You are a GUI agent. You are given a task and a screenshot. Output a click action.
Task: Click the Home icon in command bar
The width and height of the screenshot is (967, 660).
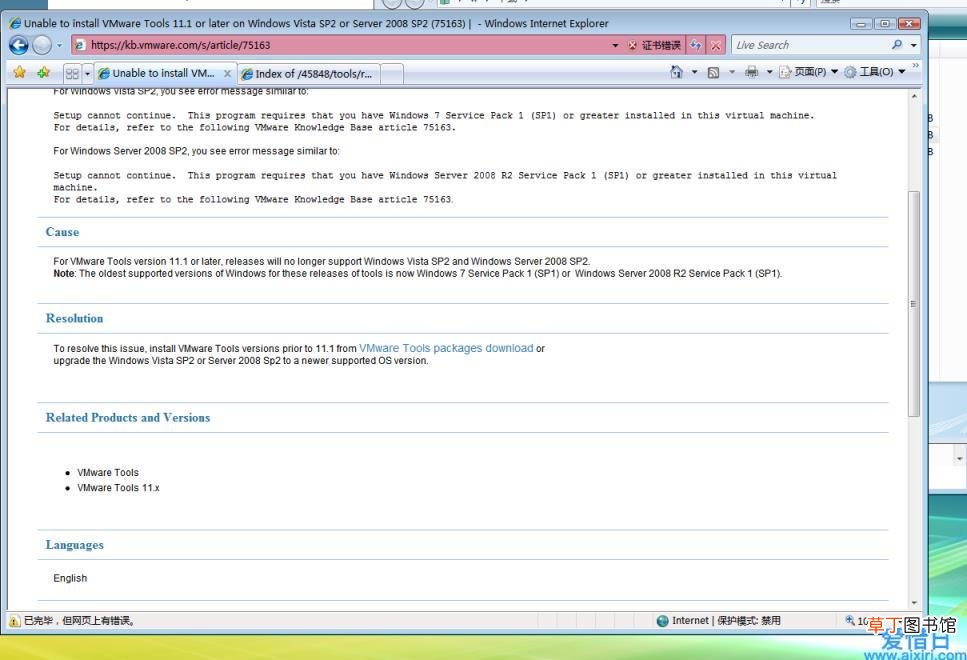pyautogui.click(x=677, y=72)
